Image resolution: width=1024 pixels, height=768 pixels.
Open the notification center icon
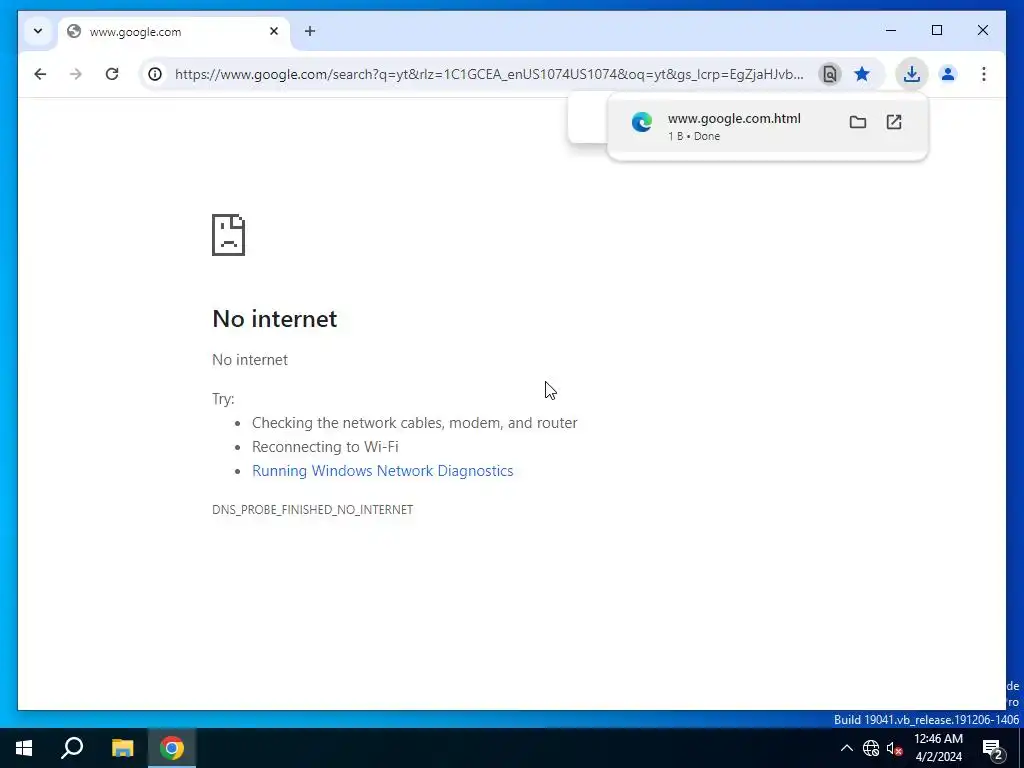pyautogui.click(x=993, y=748)
